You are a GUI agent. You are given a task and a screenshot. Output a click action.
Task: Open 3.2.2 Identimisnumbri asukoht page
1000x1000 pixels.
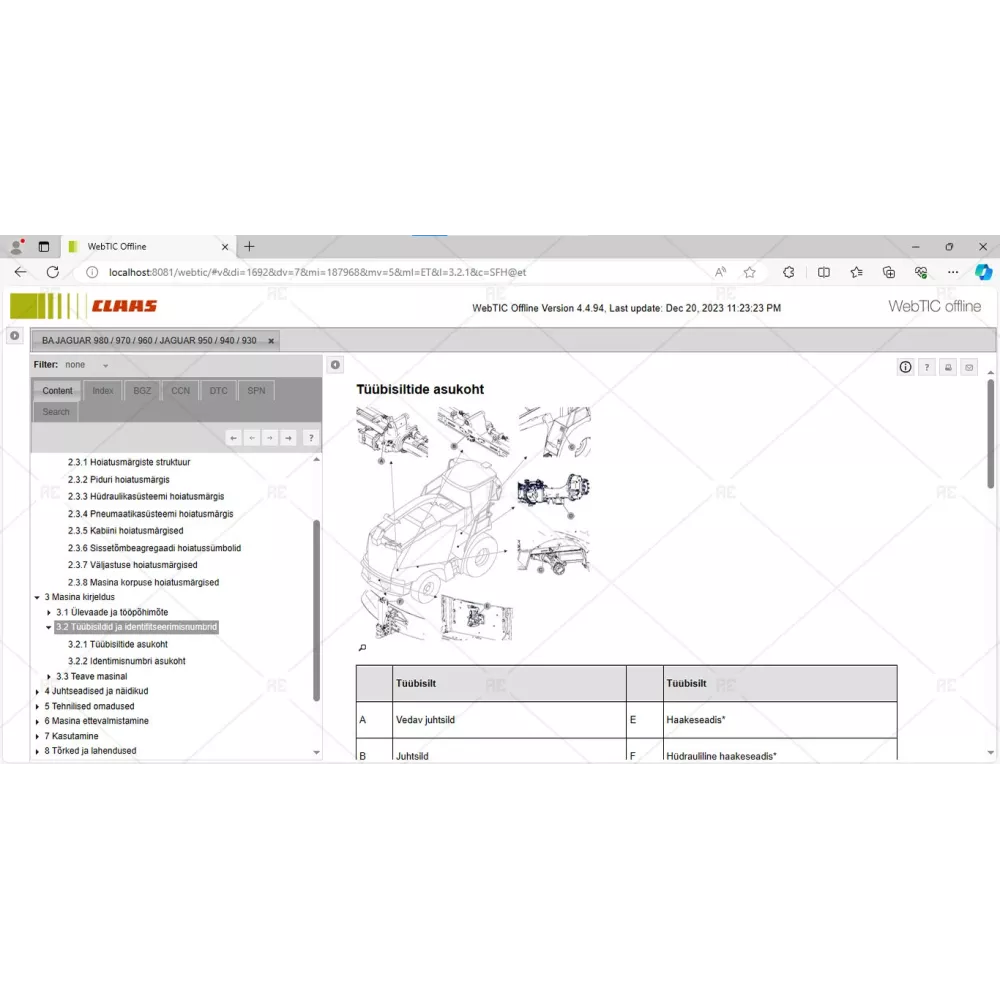pos(126,661)
